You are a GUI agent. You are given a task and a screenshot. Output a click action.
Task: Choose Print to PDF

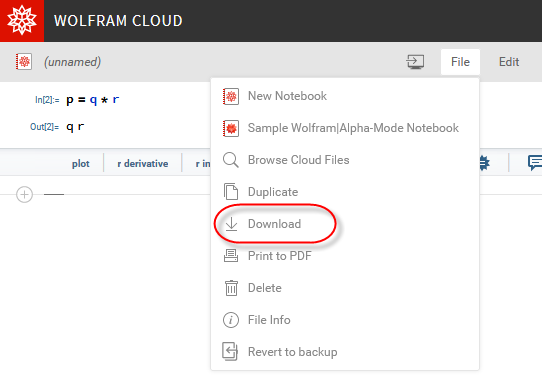click(x=345, y=256)
